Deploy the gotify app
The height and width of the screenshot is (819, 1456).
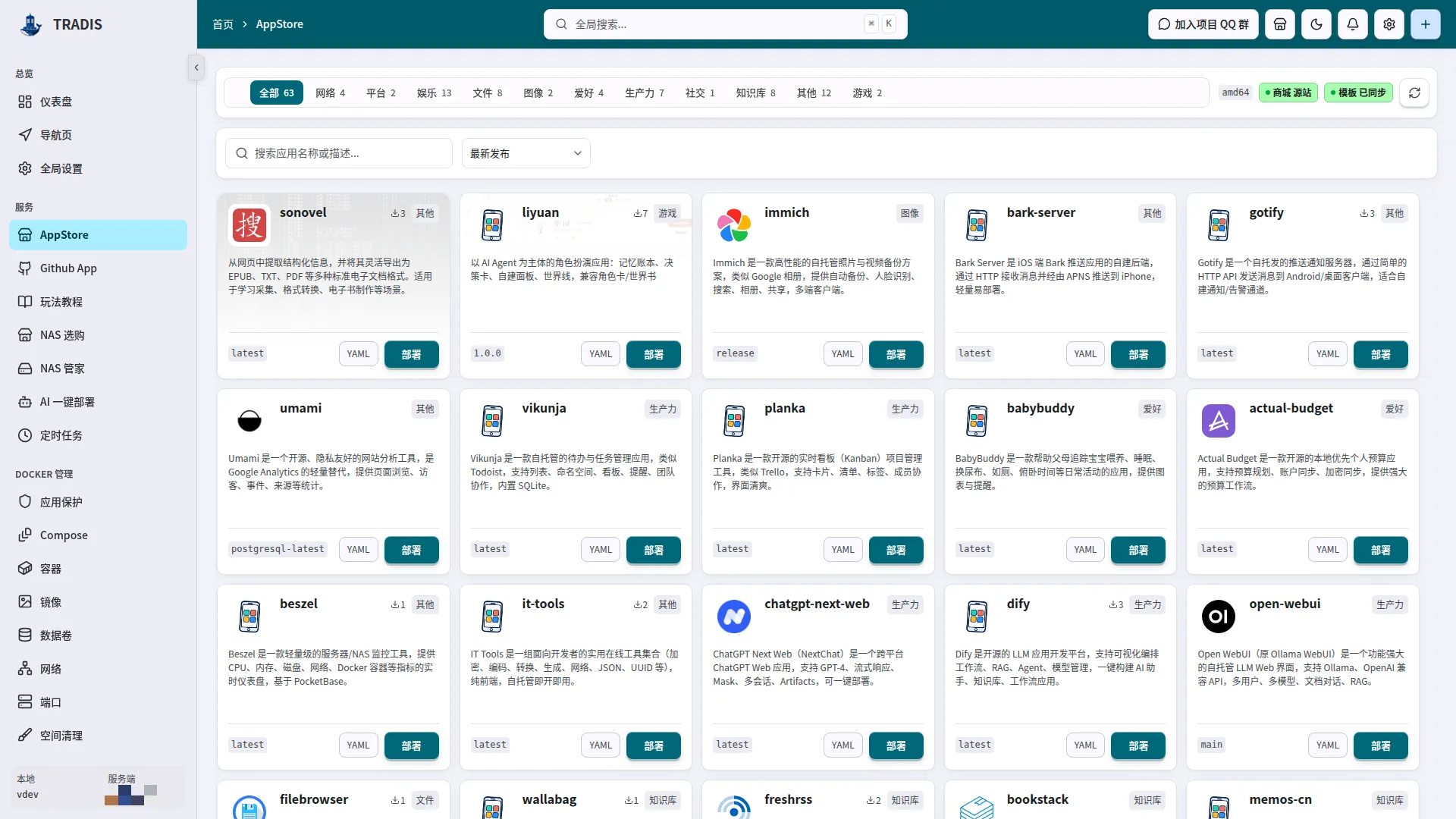click(x=1380, y=354)
